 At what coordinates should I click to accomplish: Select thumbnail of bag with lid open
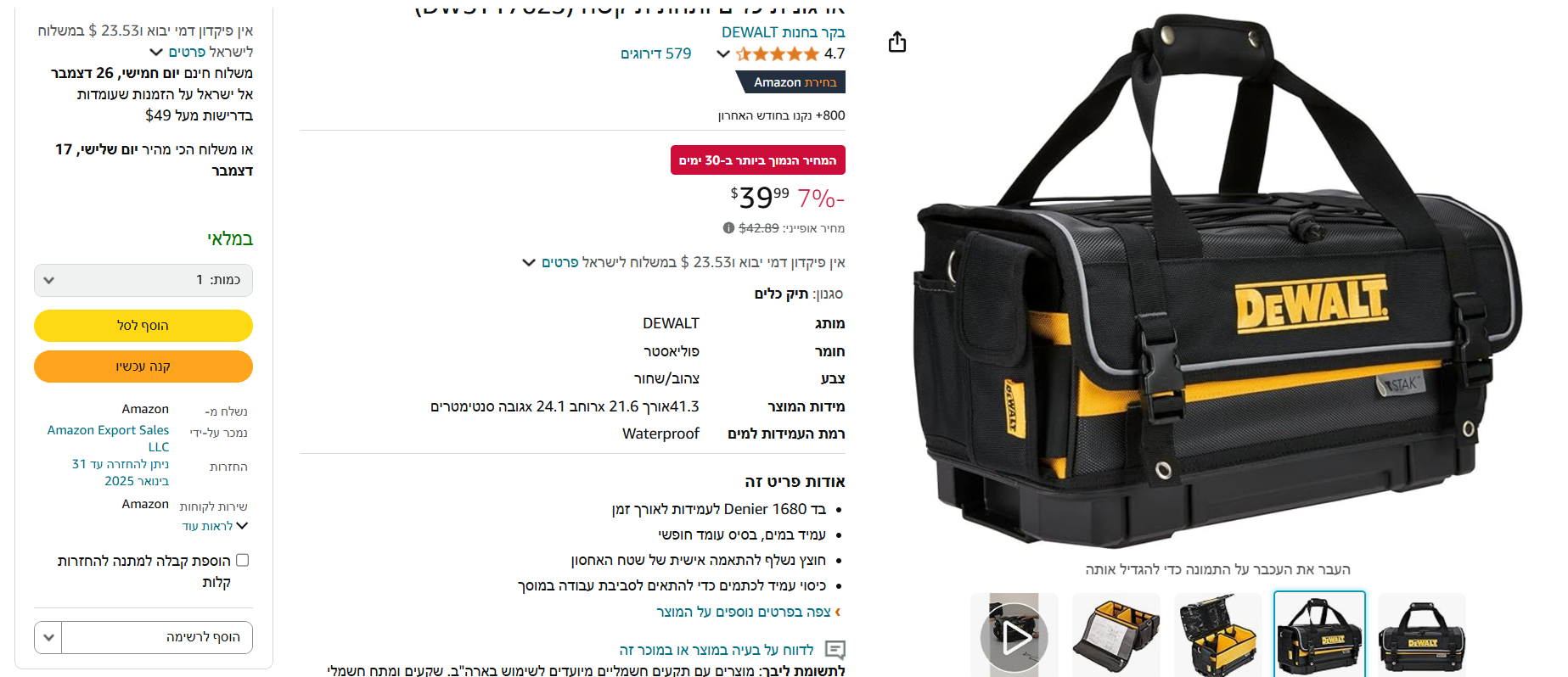pyautogui.click(x=1218, y=635)
